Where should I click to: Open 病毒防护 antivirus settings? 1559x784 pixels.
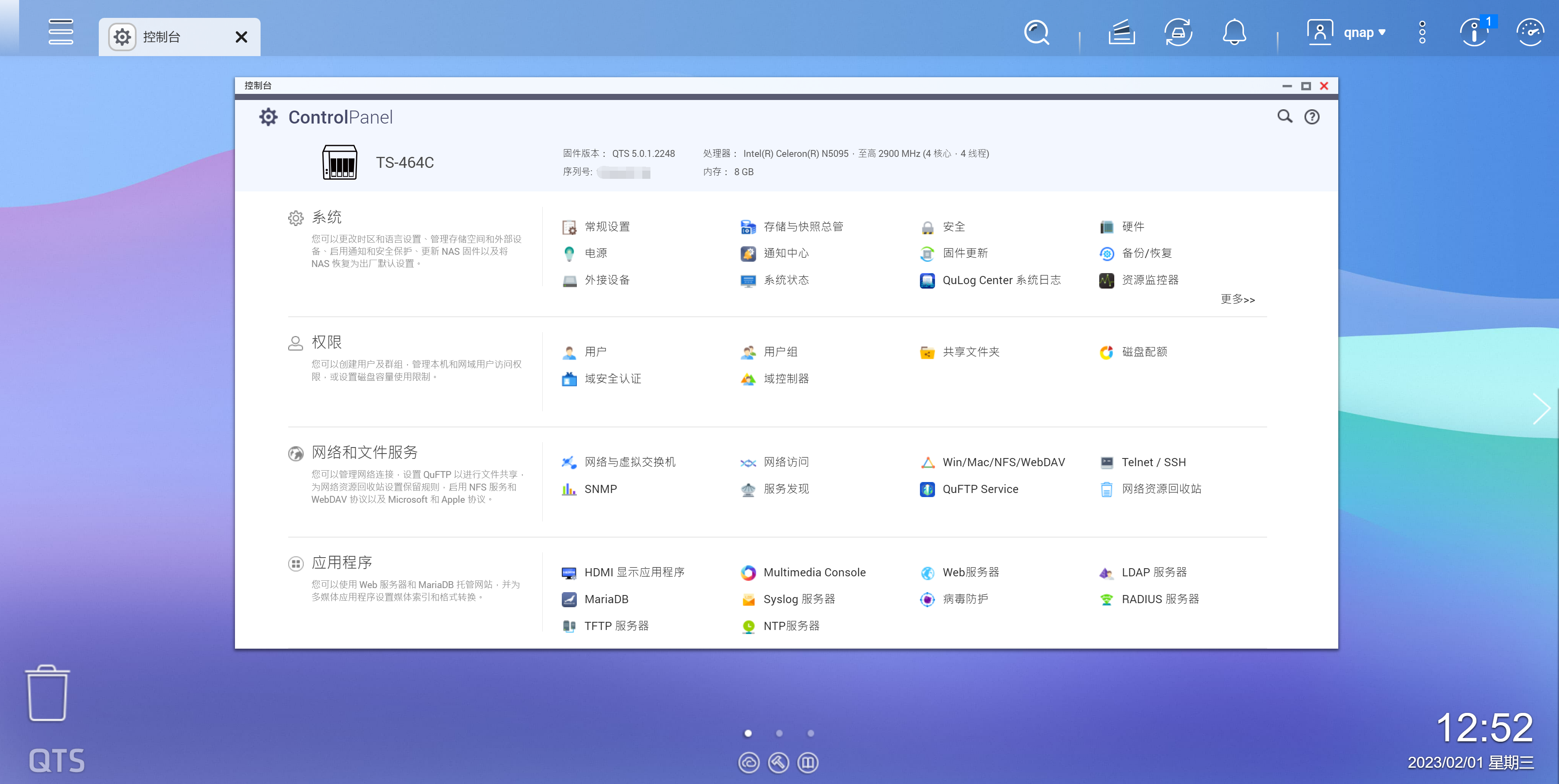pos(954,599)
